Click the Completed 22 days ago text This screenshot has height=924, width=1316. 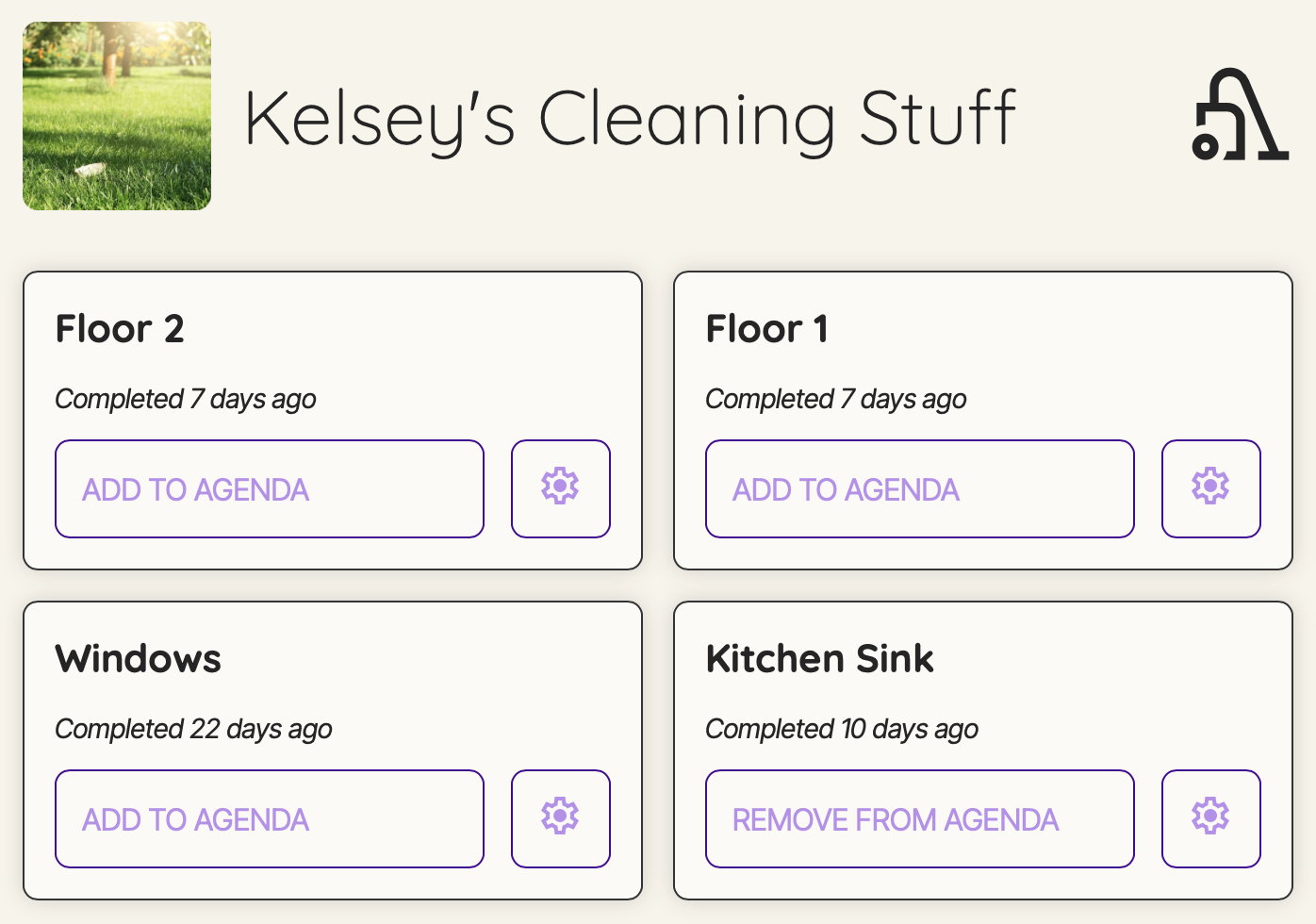tap(194, 730)
